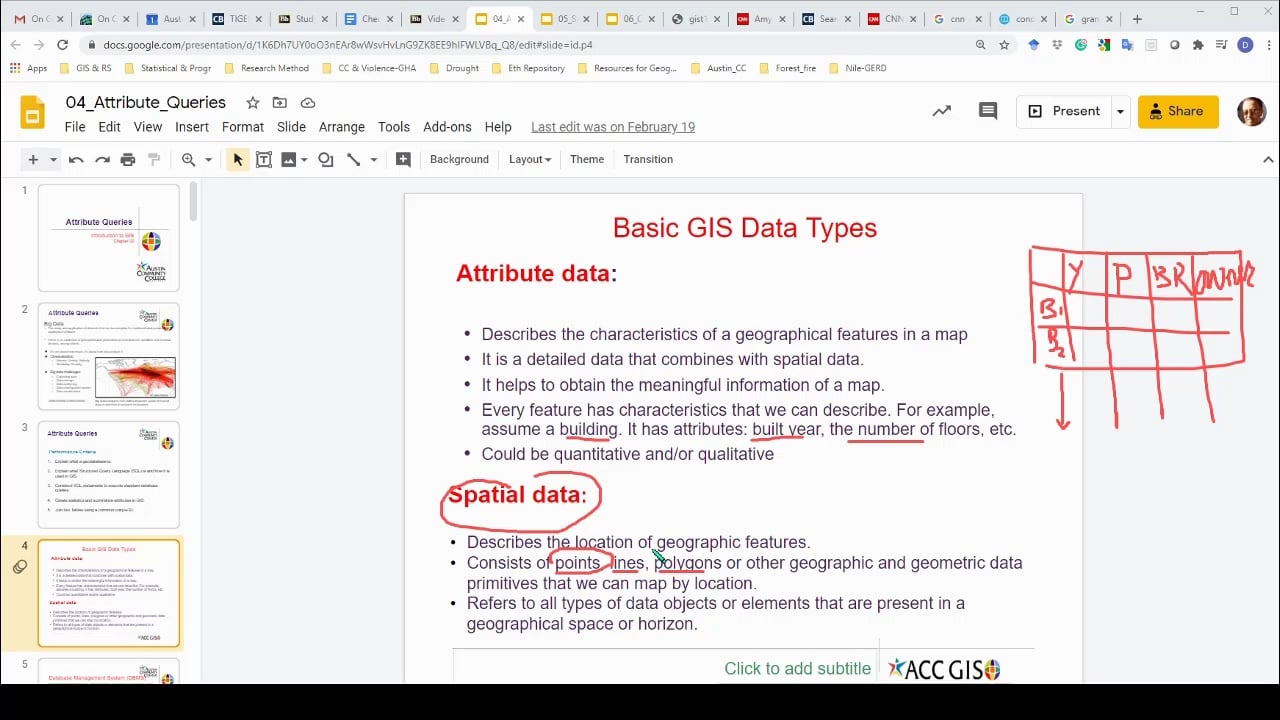This screenshot has width=1280, height=720.
Task: Click the Theme button
Action: [x=587, y=160]
